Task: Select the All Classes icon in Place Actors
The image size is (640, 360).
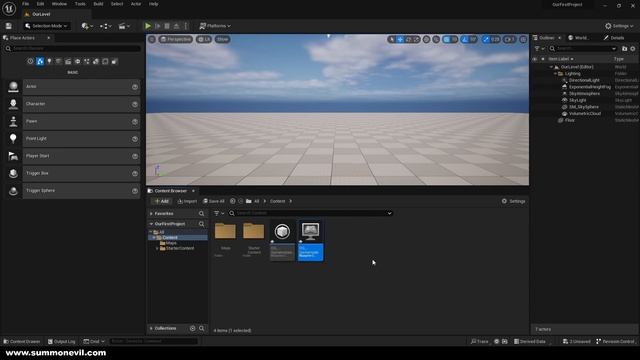Action: coord(115,61)
